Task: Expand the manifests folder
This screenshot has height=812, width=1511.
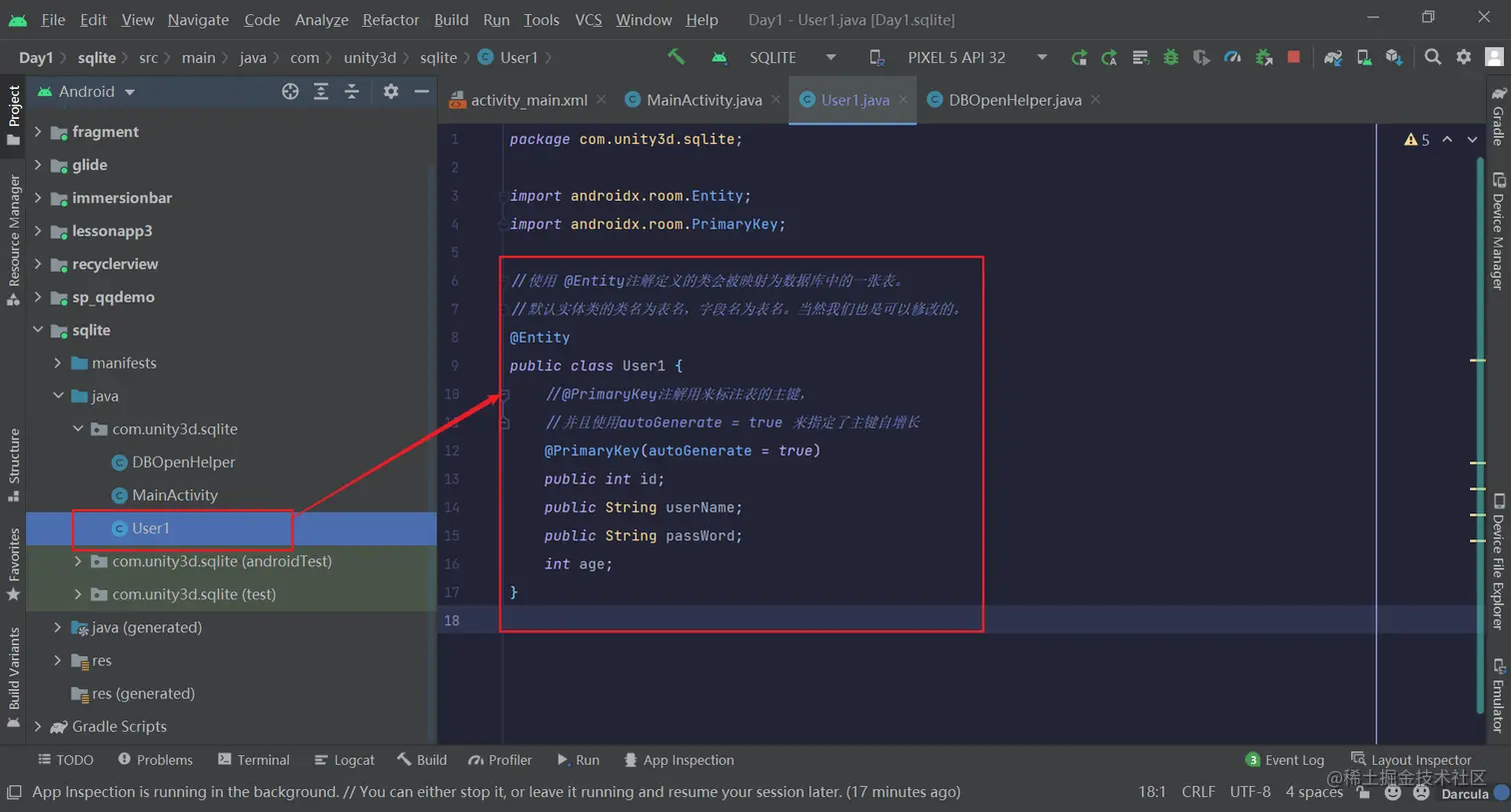Action: click(x=58, y=363)
